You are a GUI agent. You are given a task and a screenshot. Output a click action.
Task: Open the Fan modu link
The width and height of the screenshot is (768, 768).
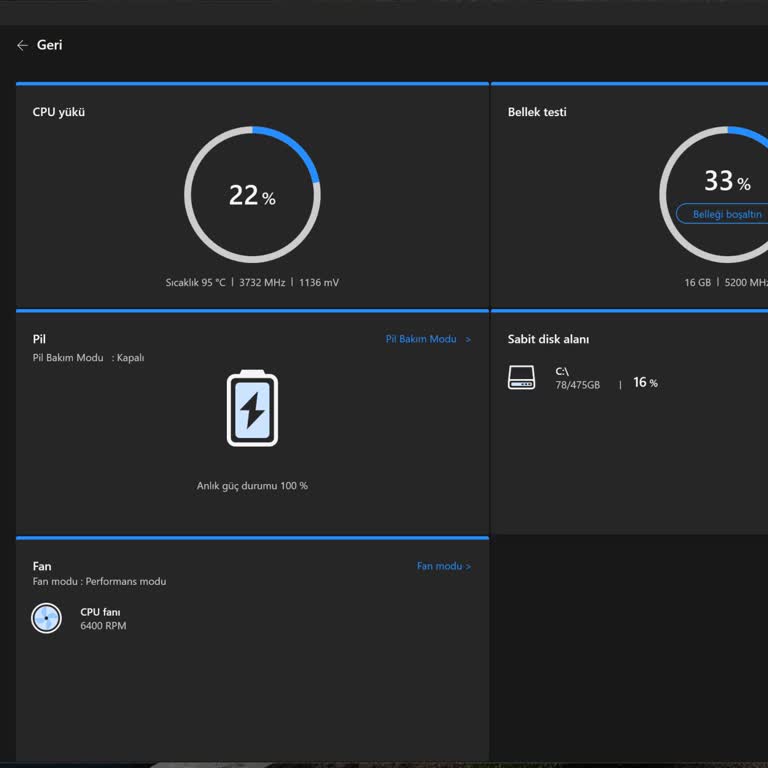click(x=437, y=566)
